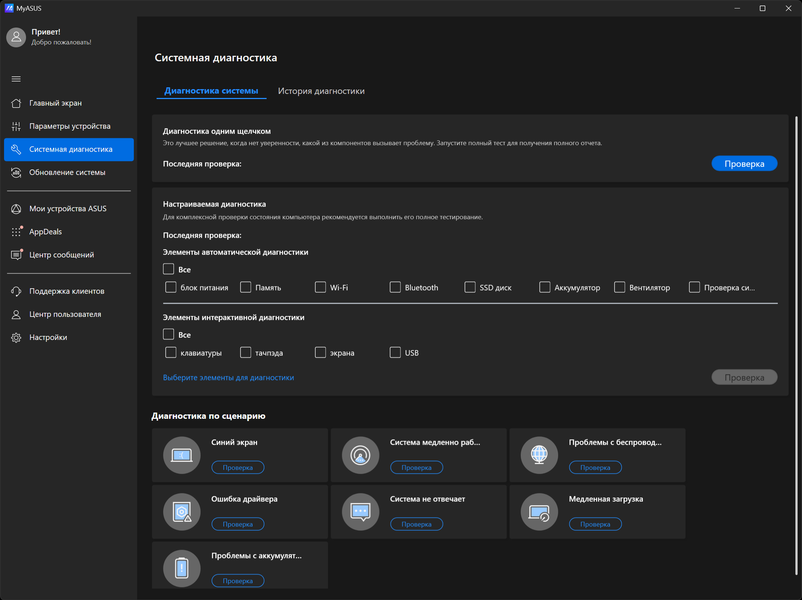The width and height of the screenshot is (802, 600).
Task: Enable the Wi-Fi diagnostic checkbox
Action: tap(320, 287)
